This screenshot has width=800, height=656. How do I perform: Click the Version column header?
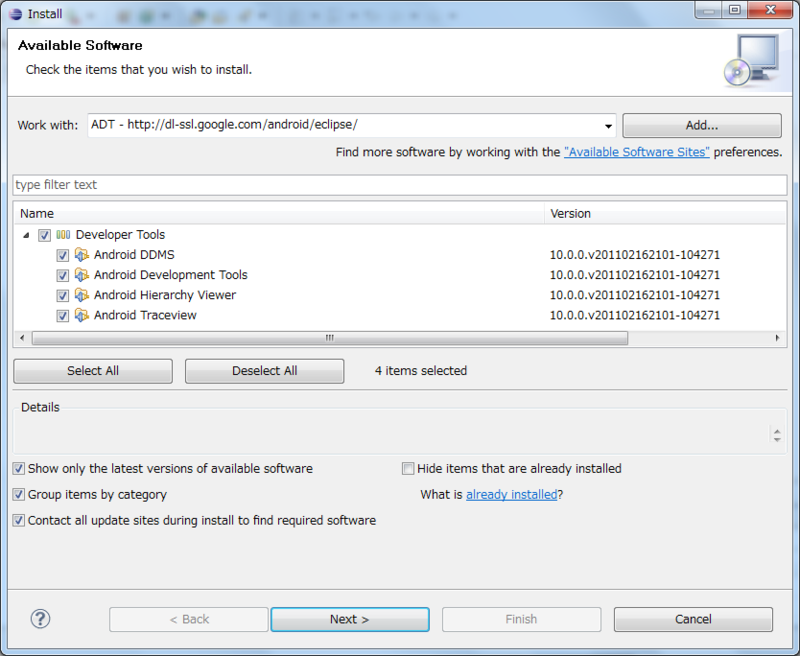point(665,213)
